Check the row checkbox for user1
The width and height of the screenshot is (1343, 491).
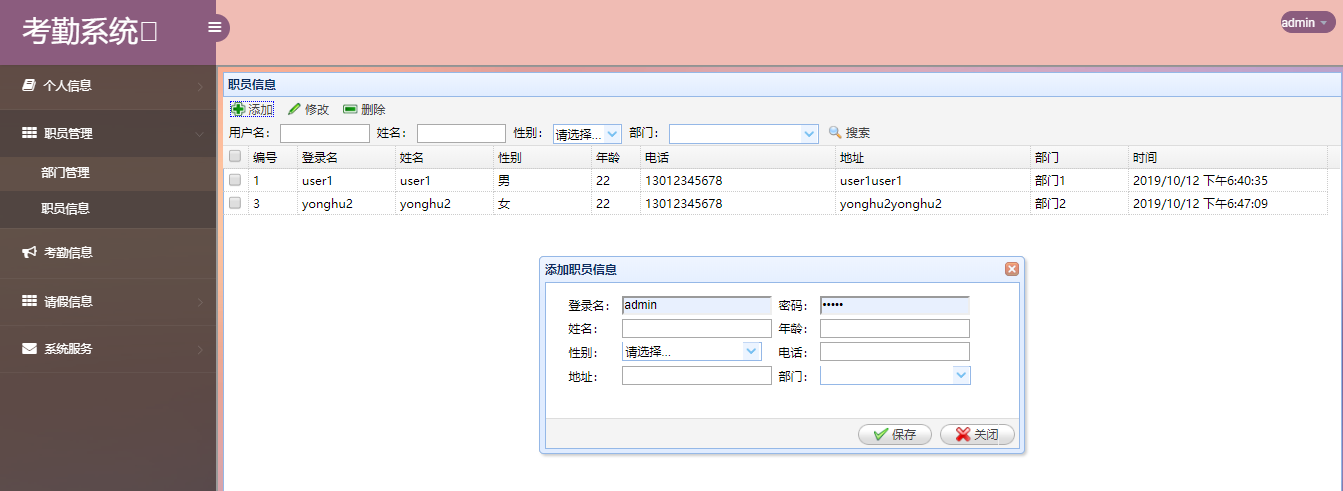(x=235, y=180)
